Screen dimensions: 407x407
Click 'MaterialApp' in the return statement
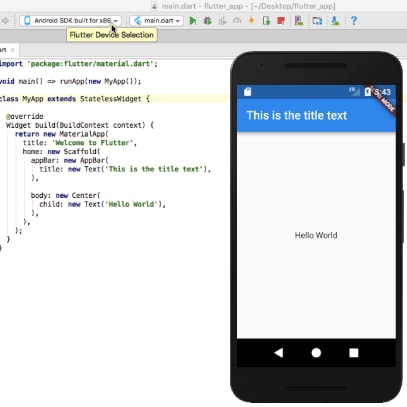[x=82, y=134]
